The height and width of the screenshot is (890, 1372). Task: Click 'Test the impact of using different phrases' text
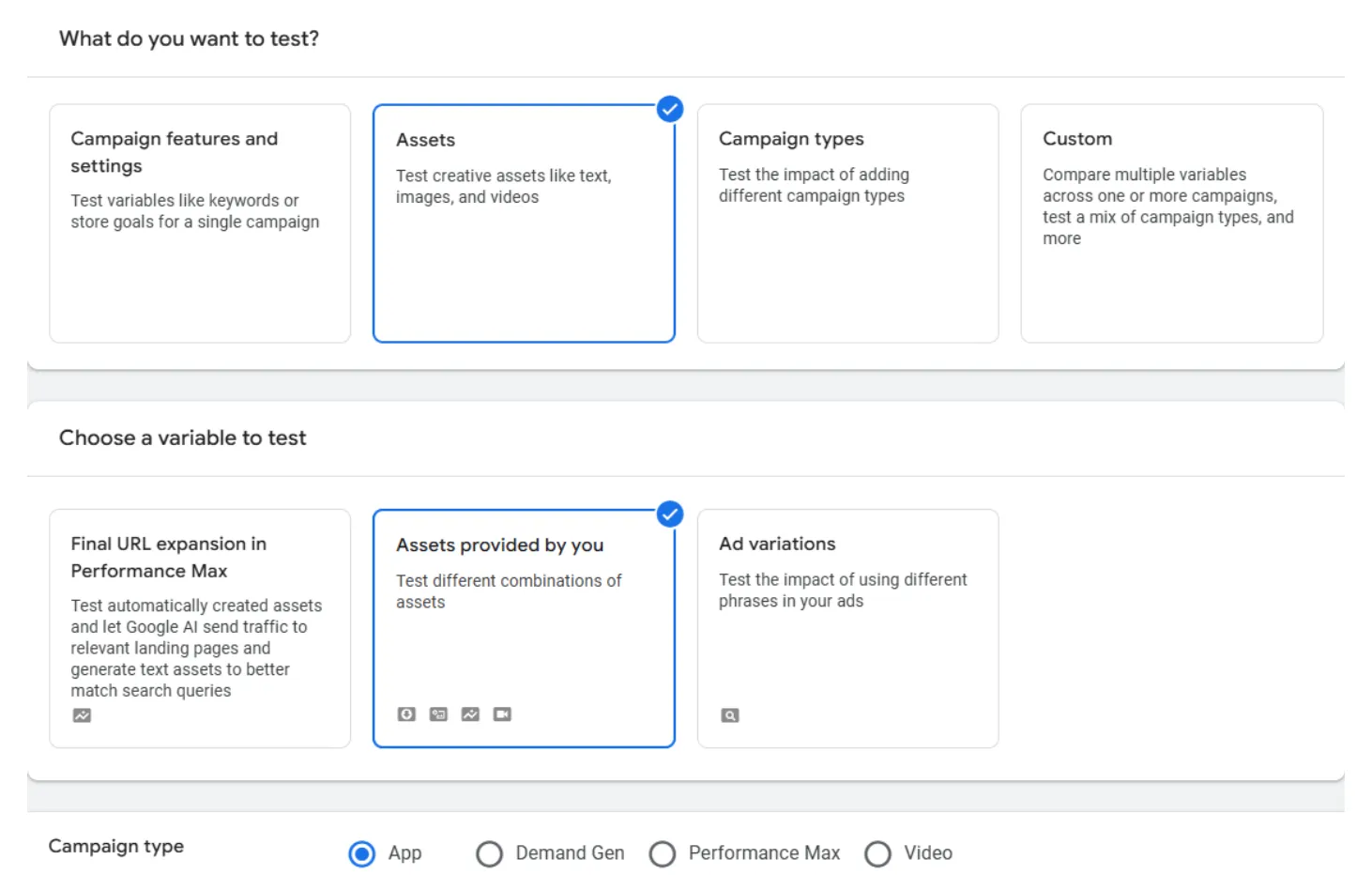tap(843, 591)
